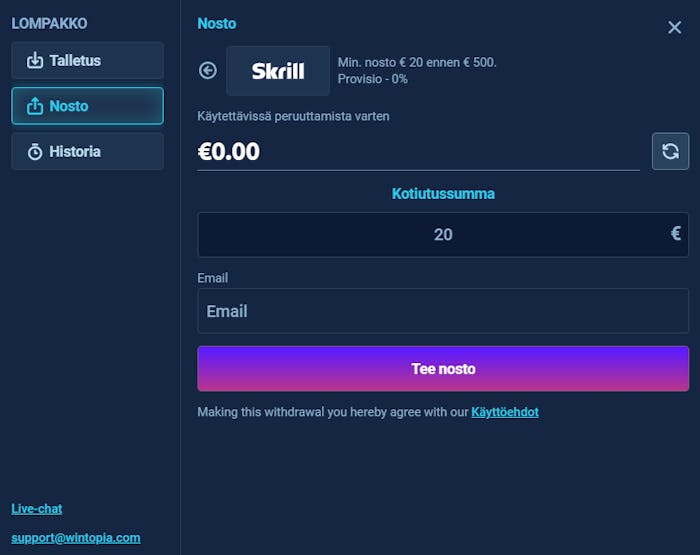Click the Kotiutussumma heading
700x555 pixels.
[x=443, y=194]
